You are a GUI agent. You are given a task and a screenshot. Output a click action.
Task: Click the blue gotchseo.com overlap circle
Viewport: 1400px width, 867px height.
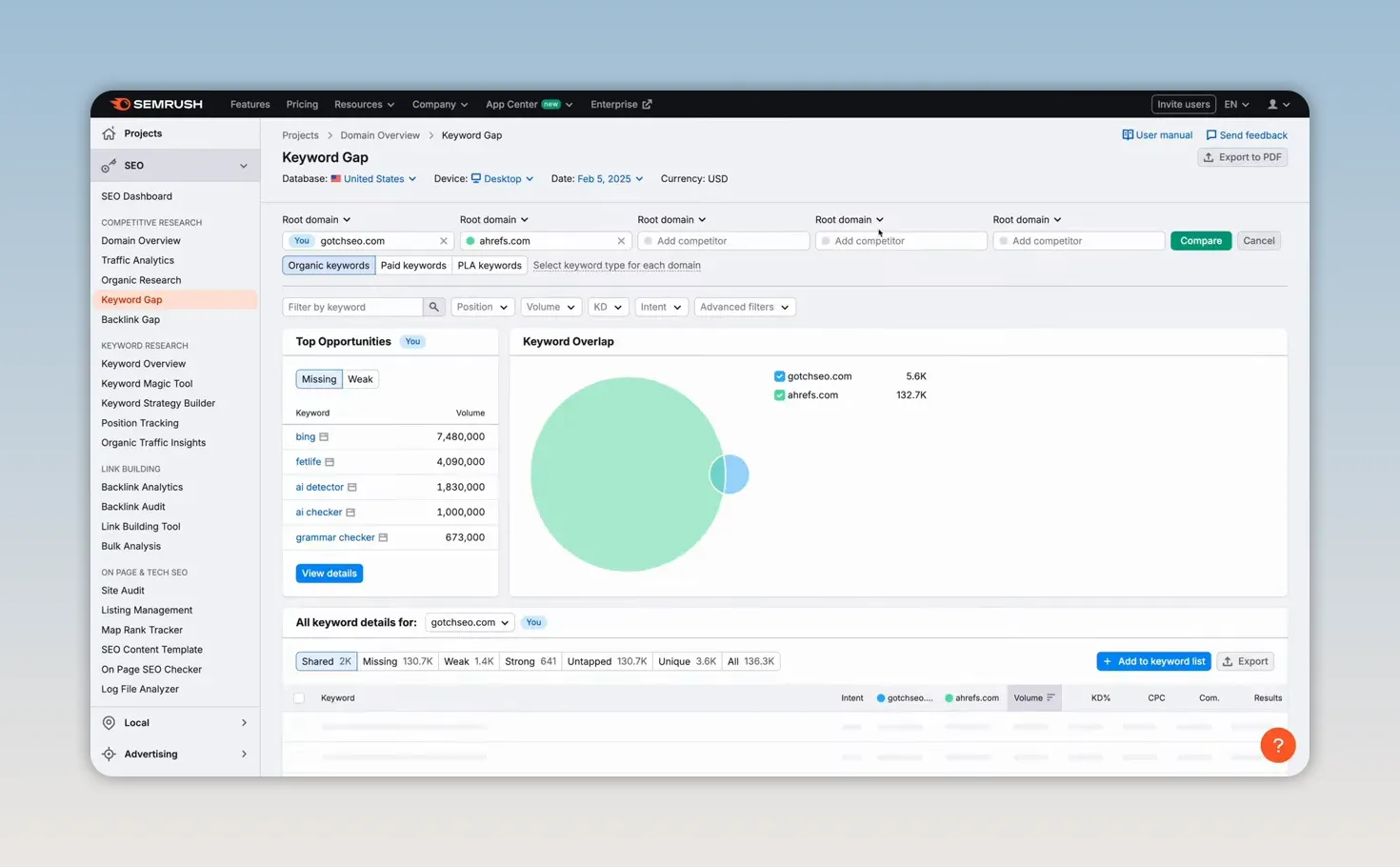(739, 474)
